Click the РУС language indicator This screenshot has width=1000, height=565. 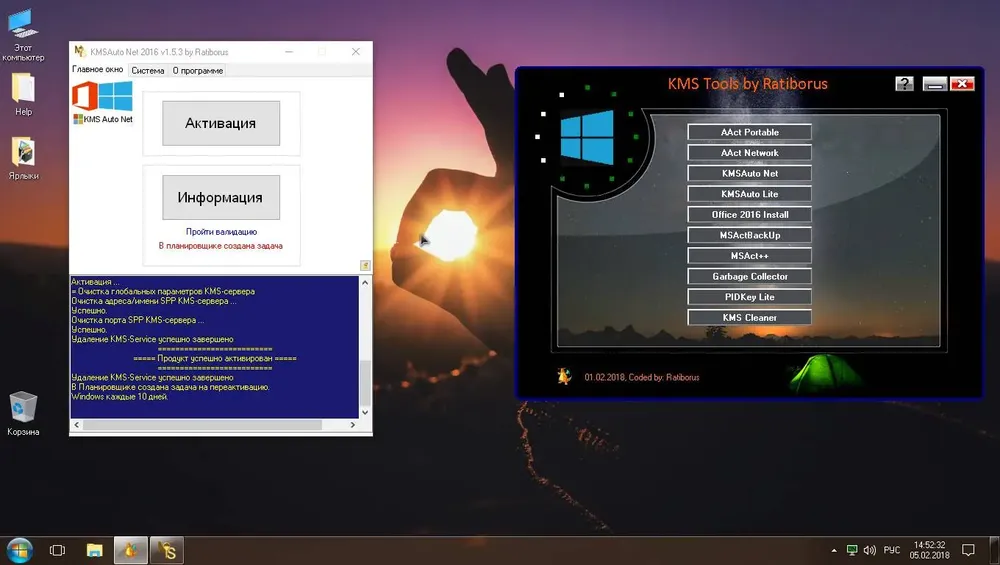coord(892,550)
